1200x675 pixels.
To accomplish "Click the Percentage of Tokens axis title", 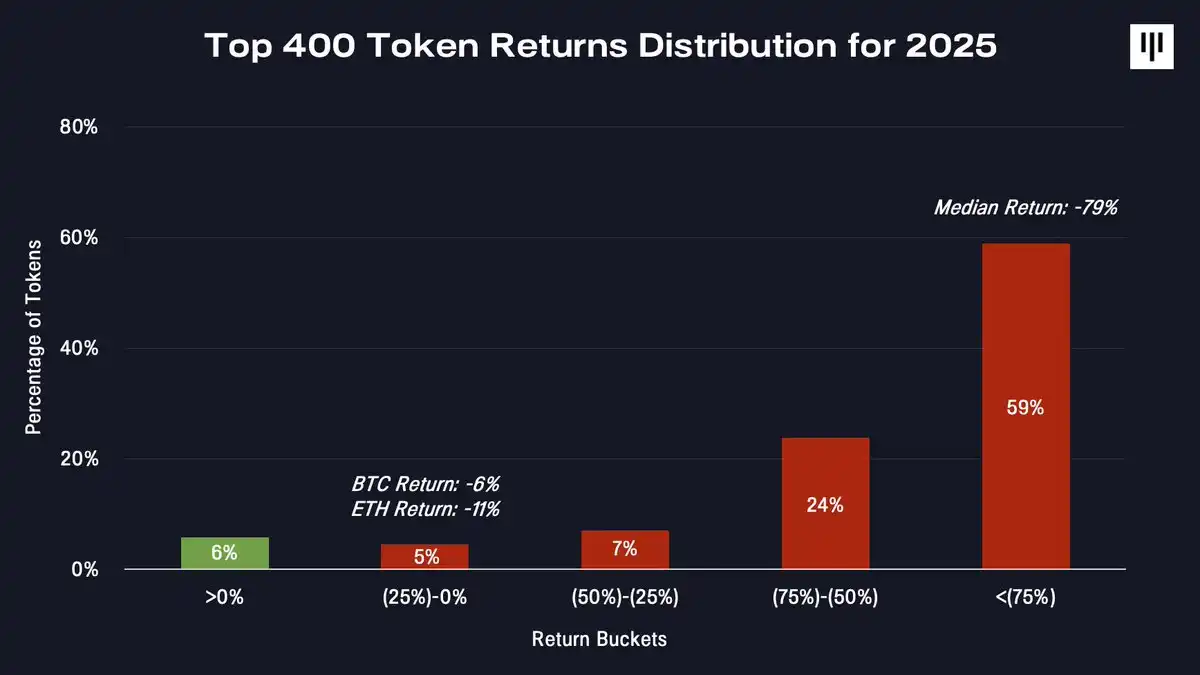I will [33, 337].
